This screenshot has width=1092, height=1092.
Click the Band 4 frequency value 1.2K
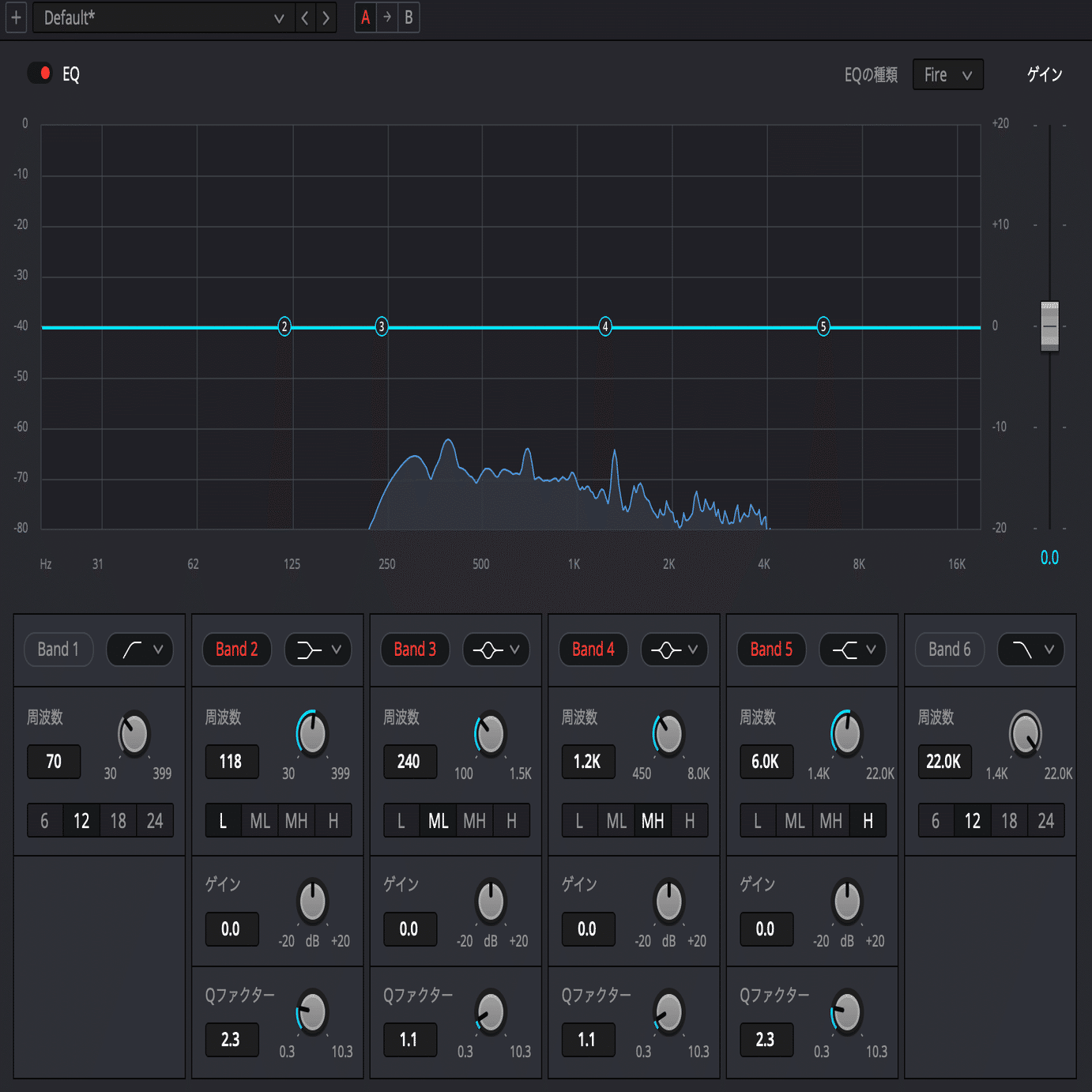[x=588, y=762]
